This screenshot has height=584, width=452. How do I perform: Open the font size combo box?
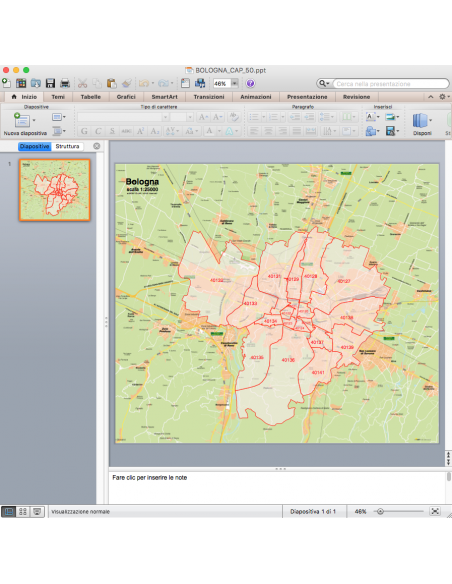(x=182, y=117)
